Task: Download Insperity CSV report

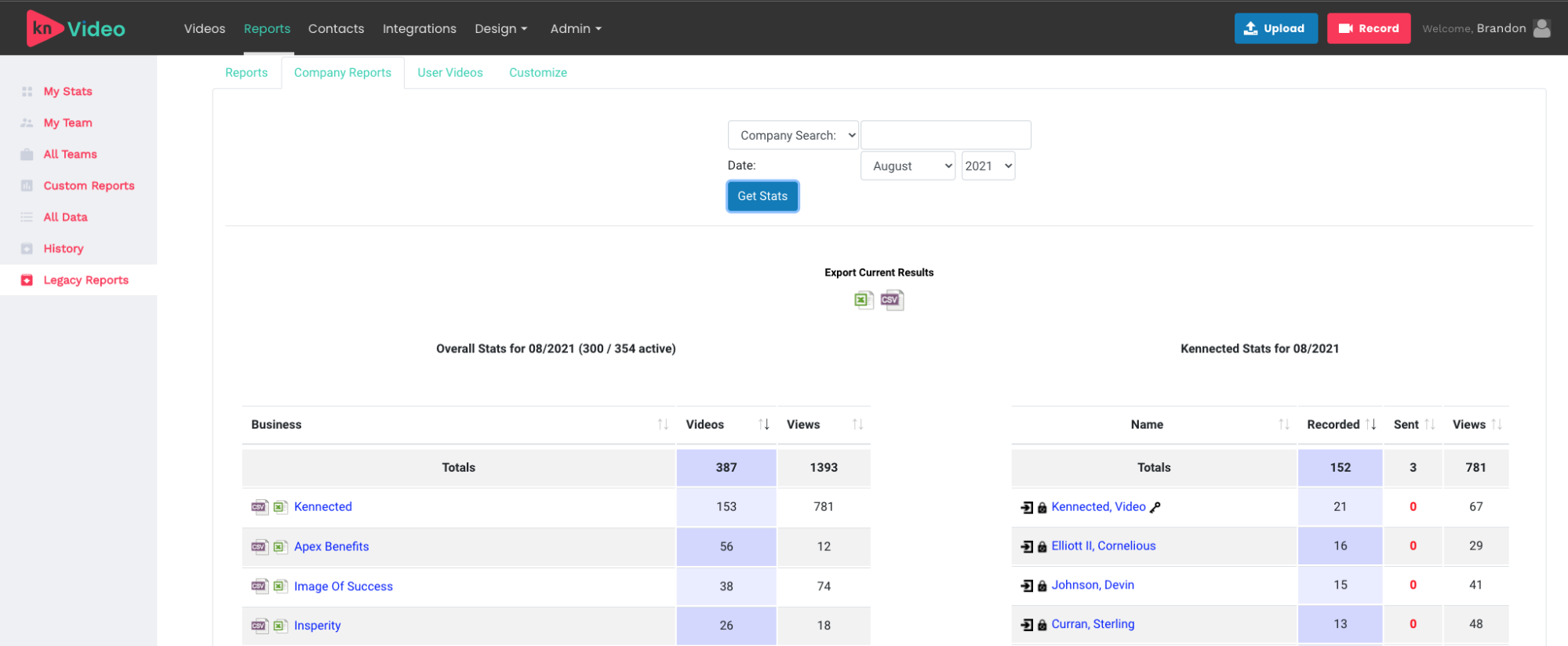Action: 260,626
